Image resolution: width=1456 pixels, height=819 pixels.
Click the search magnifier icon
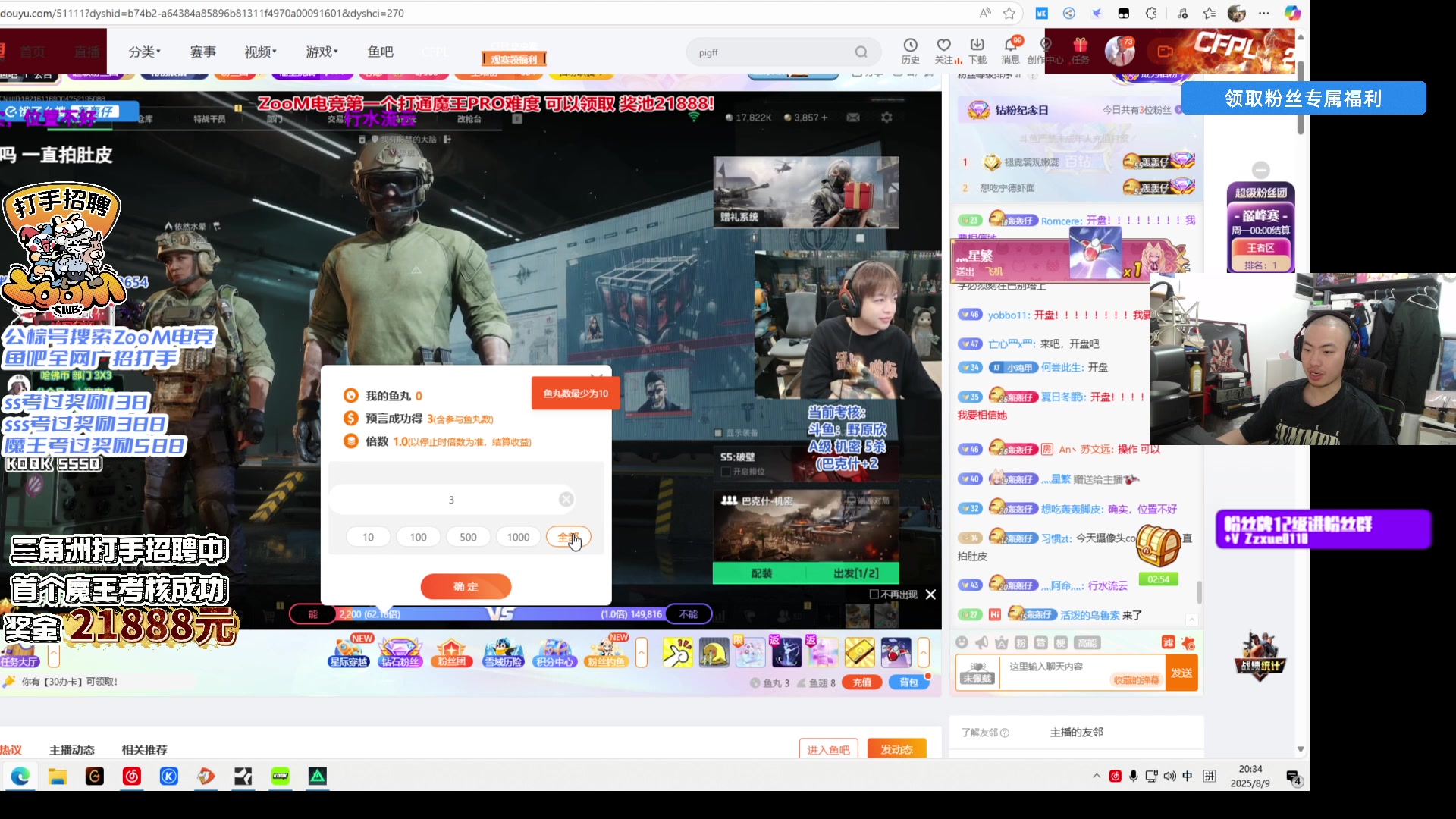[x=861, y=52]
